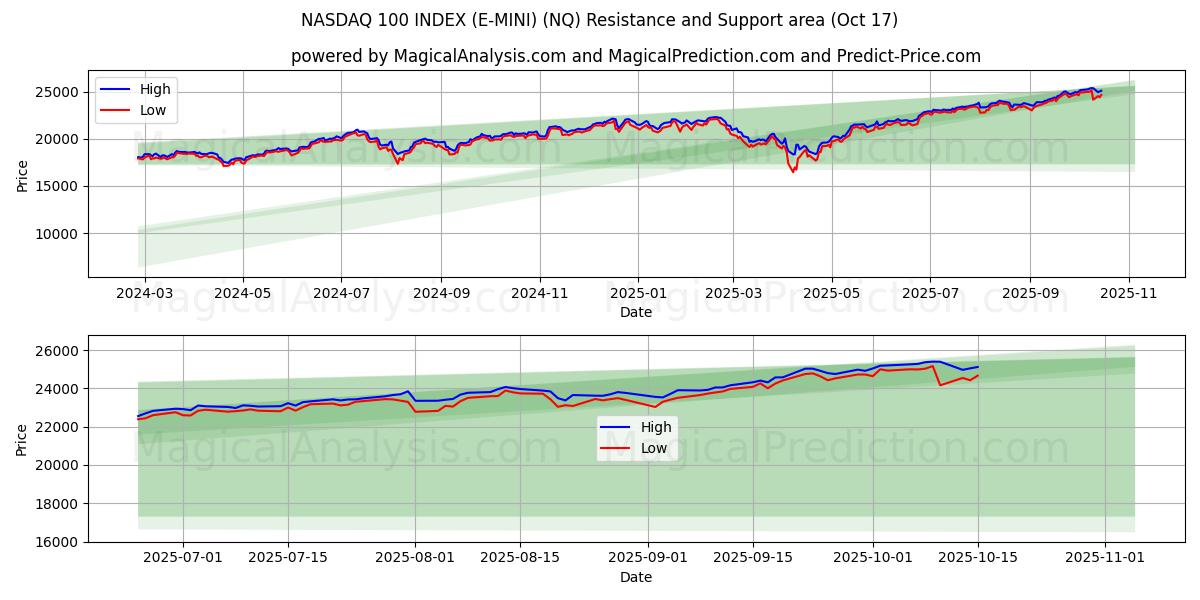Select the 26000 price label on bottom chart

(58, 351)
